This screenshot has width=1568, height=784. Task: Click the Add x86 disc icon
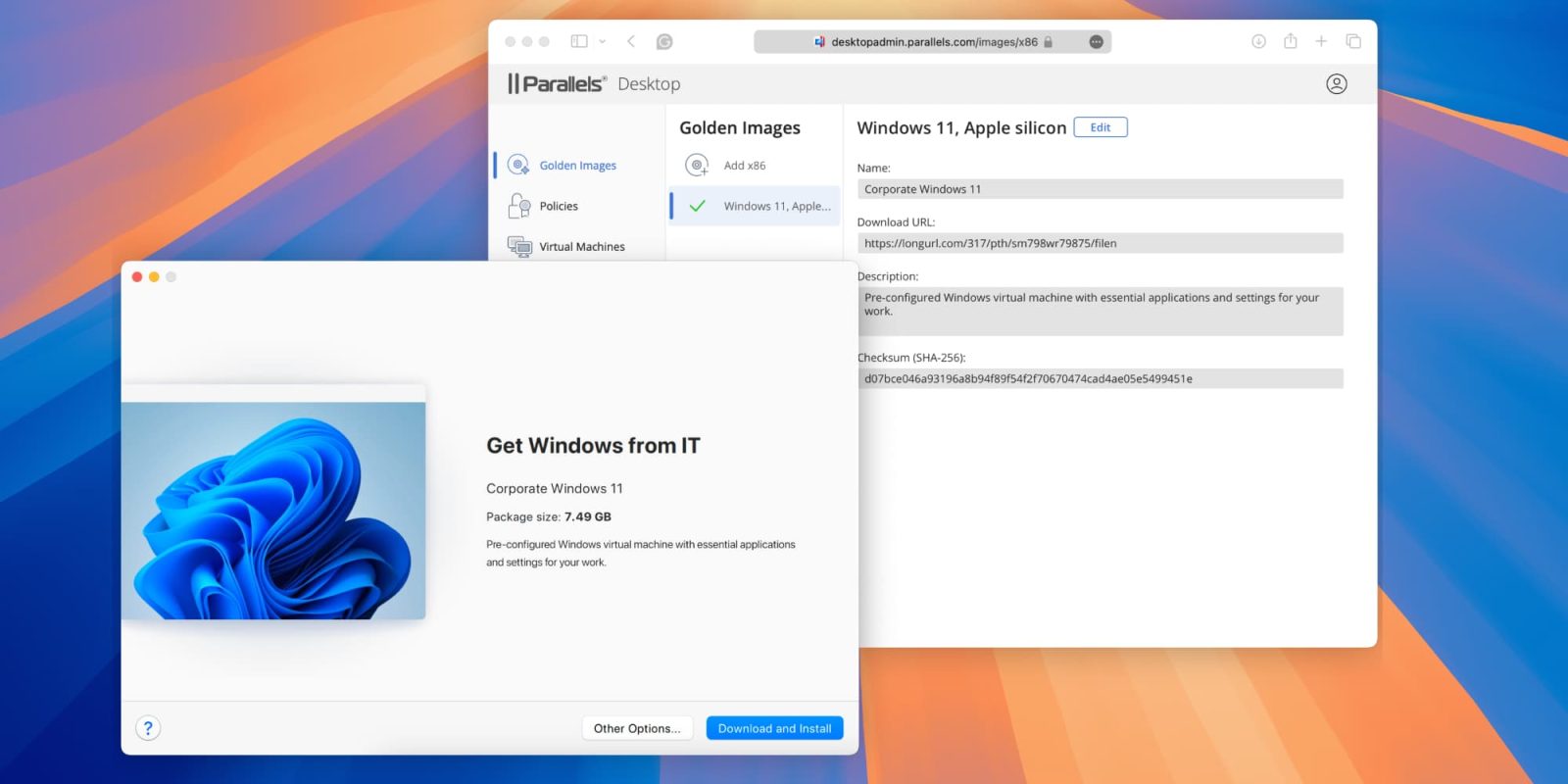(x=697, y=166)
